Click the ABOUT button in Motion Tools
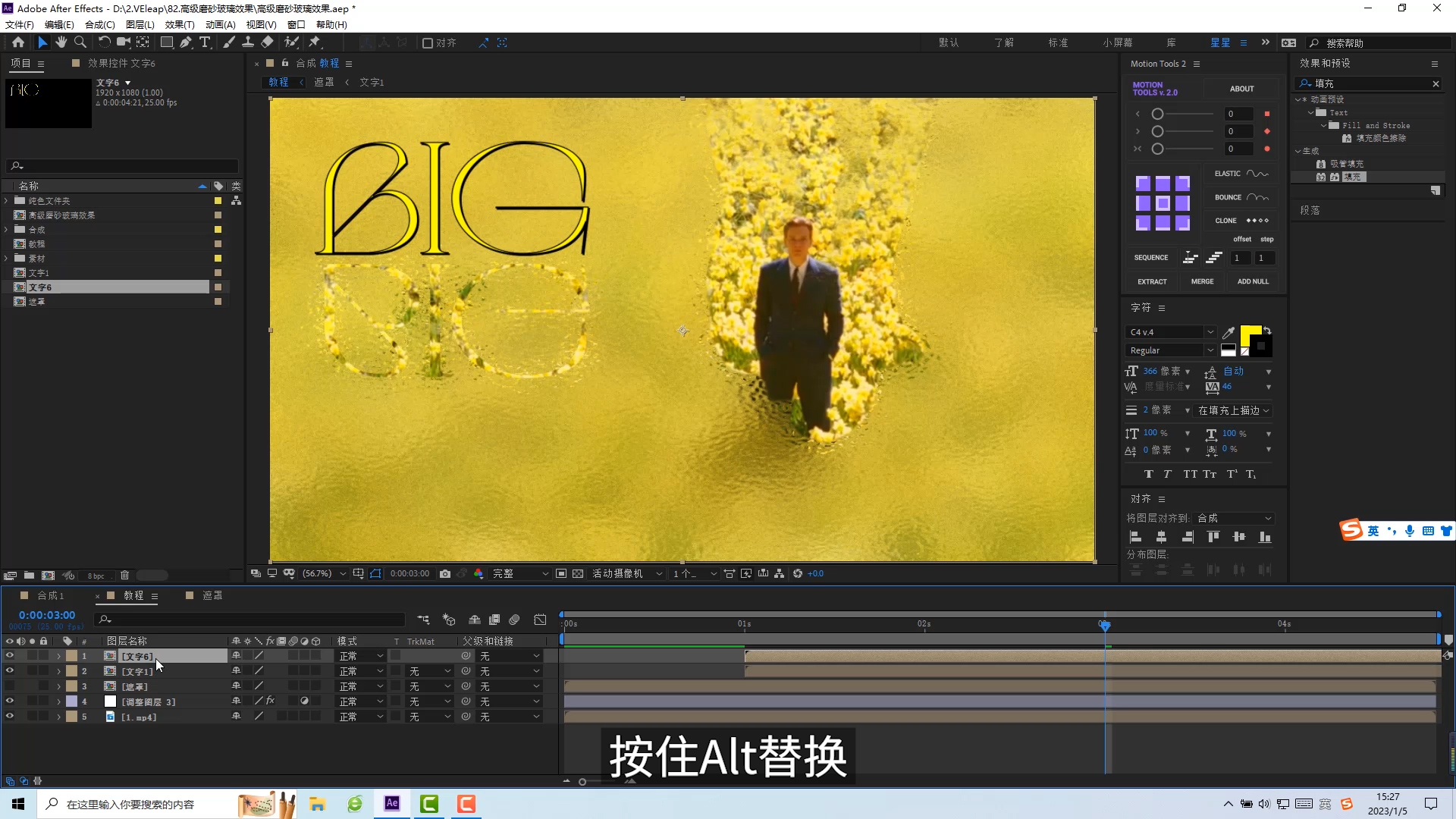Screen dimensions: 1456x819 pyautogui.click(x=1241, y=89)
